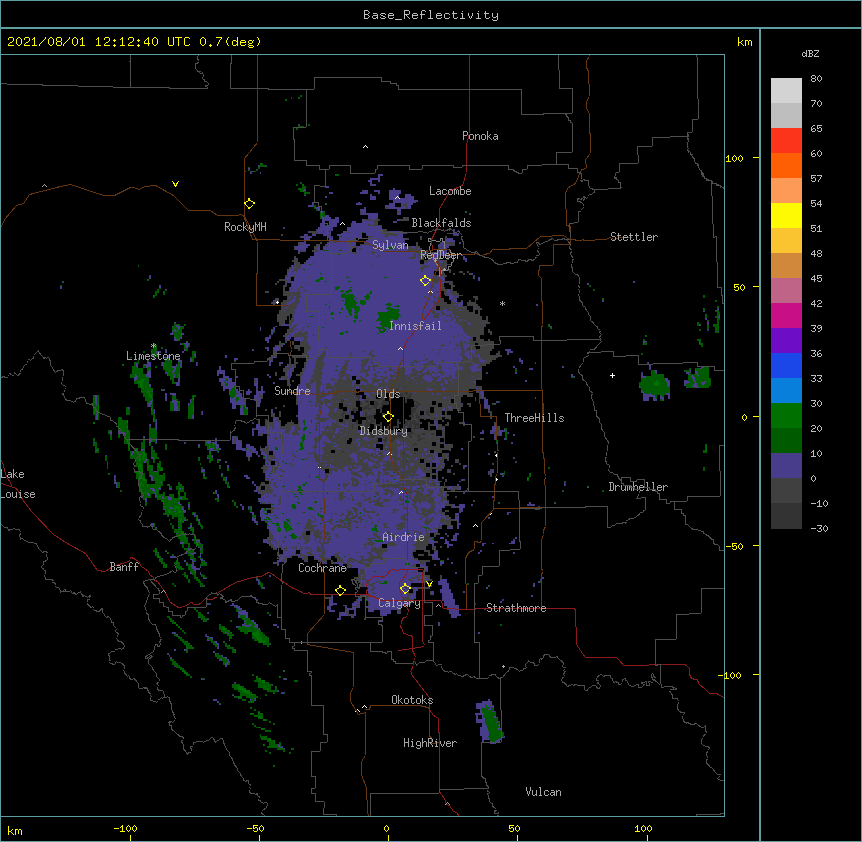Click the red 65-60 dBZ legend swatch
This screenshot has height=842, width=862.
point(786,141)
